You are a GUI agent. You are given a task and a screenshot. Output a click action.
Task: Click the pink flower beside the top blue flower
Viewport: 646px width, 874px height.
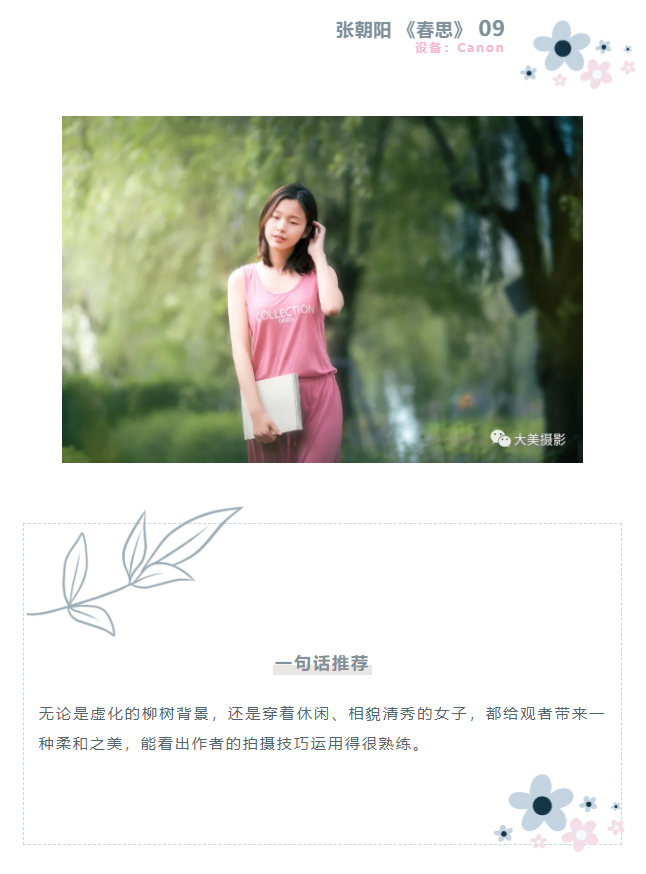click(x=596, y=74)
